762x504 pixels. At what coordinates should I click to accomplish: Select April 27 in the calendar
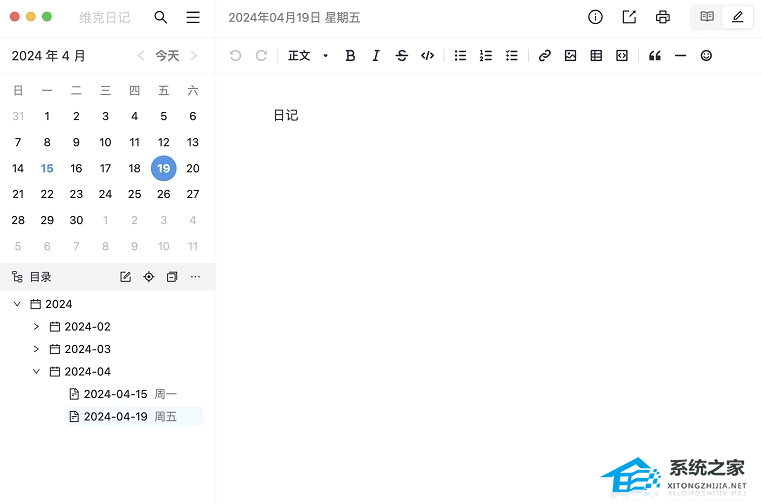[x=193, y=194]
